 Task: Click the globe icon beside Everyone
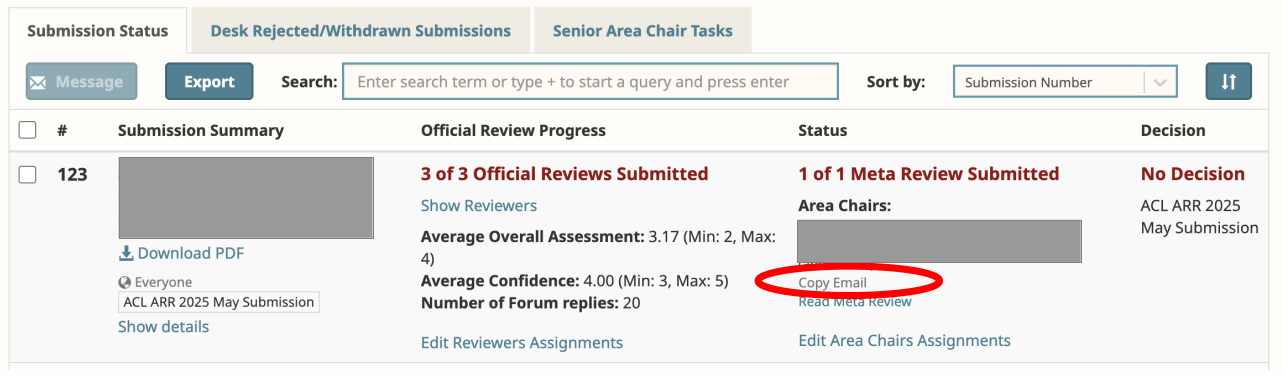click(125, 283)
